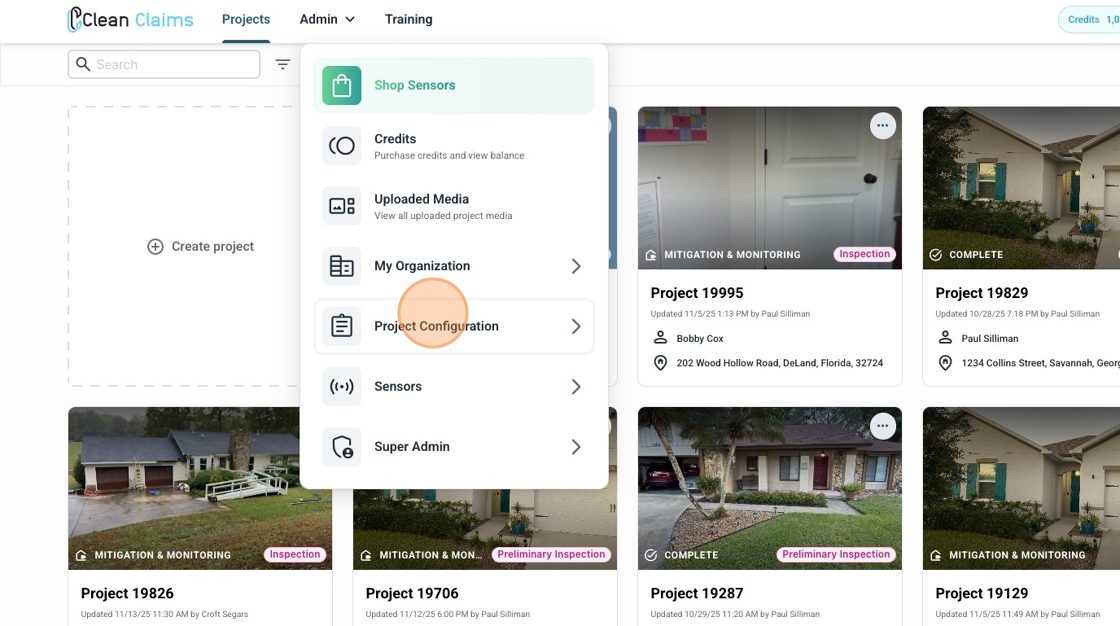This screenshot has width=1120, height=626.
Task: Click mitigation icon on Project 19826 status
Action: coord(81,555)
